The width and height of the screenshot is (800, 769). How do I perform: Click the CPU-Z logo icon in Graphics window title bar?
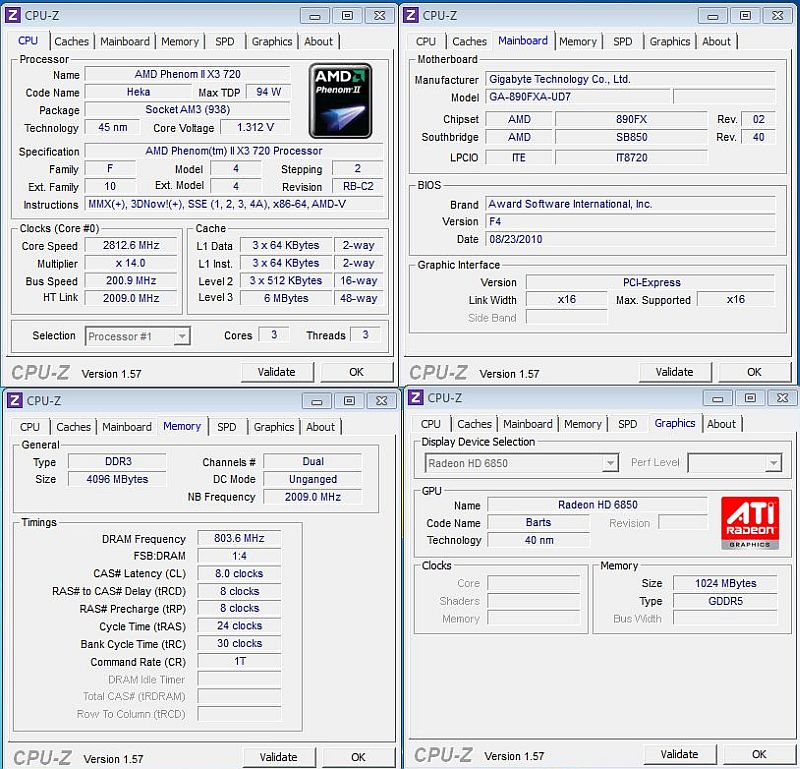(x=416, y=397)
